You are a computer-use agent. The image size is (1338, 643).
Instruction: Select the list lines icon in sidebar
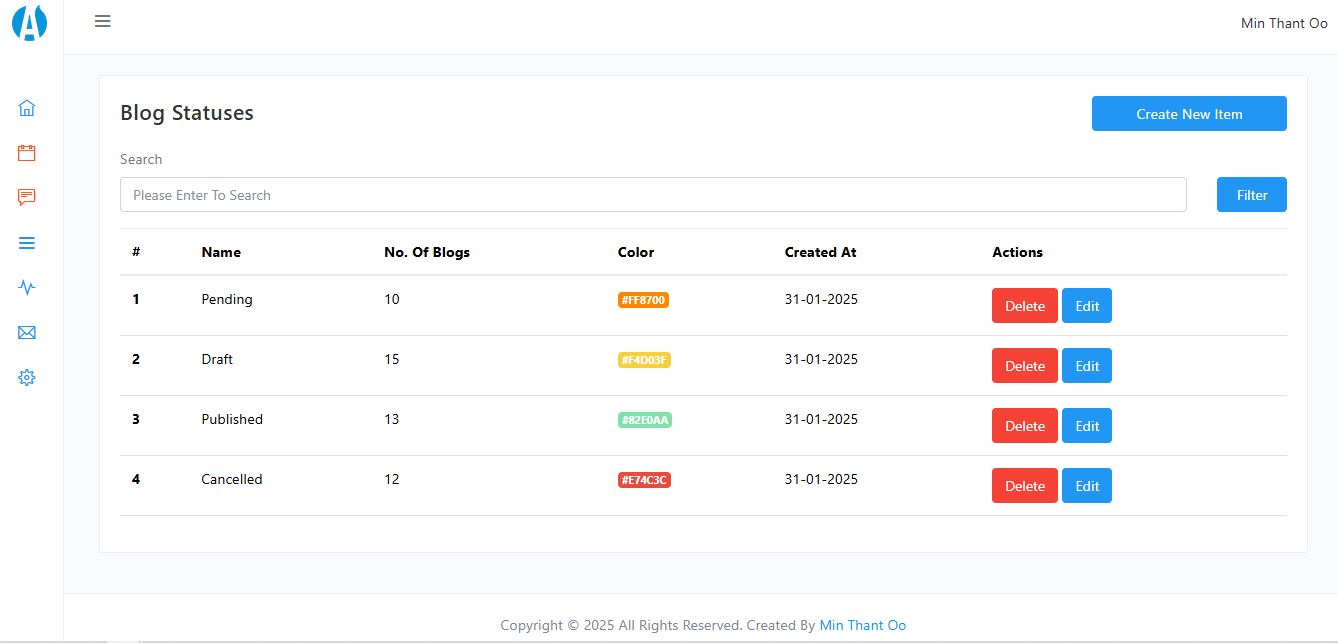point(27,243)
